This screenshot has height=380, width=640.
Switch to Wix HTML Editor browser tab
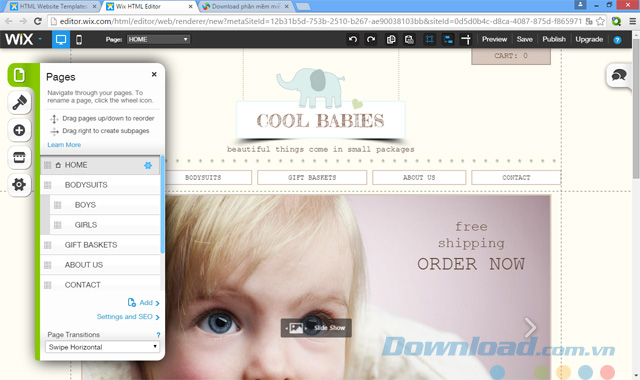[149, 7]
